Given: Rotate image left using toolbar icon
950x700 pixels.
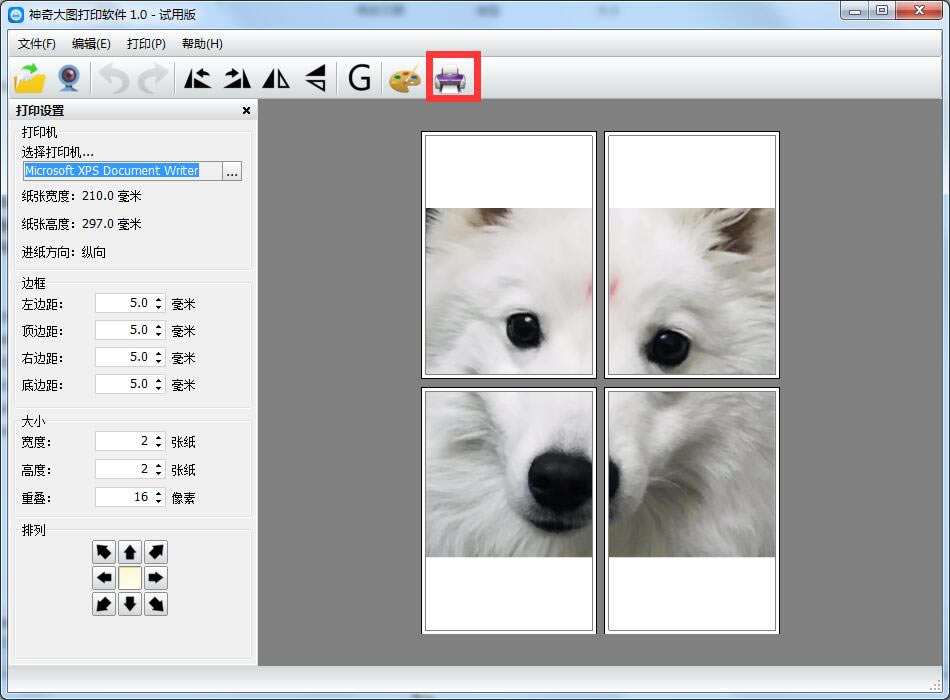Looking at the screenshot, I should coord(198,78).
